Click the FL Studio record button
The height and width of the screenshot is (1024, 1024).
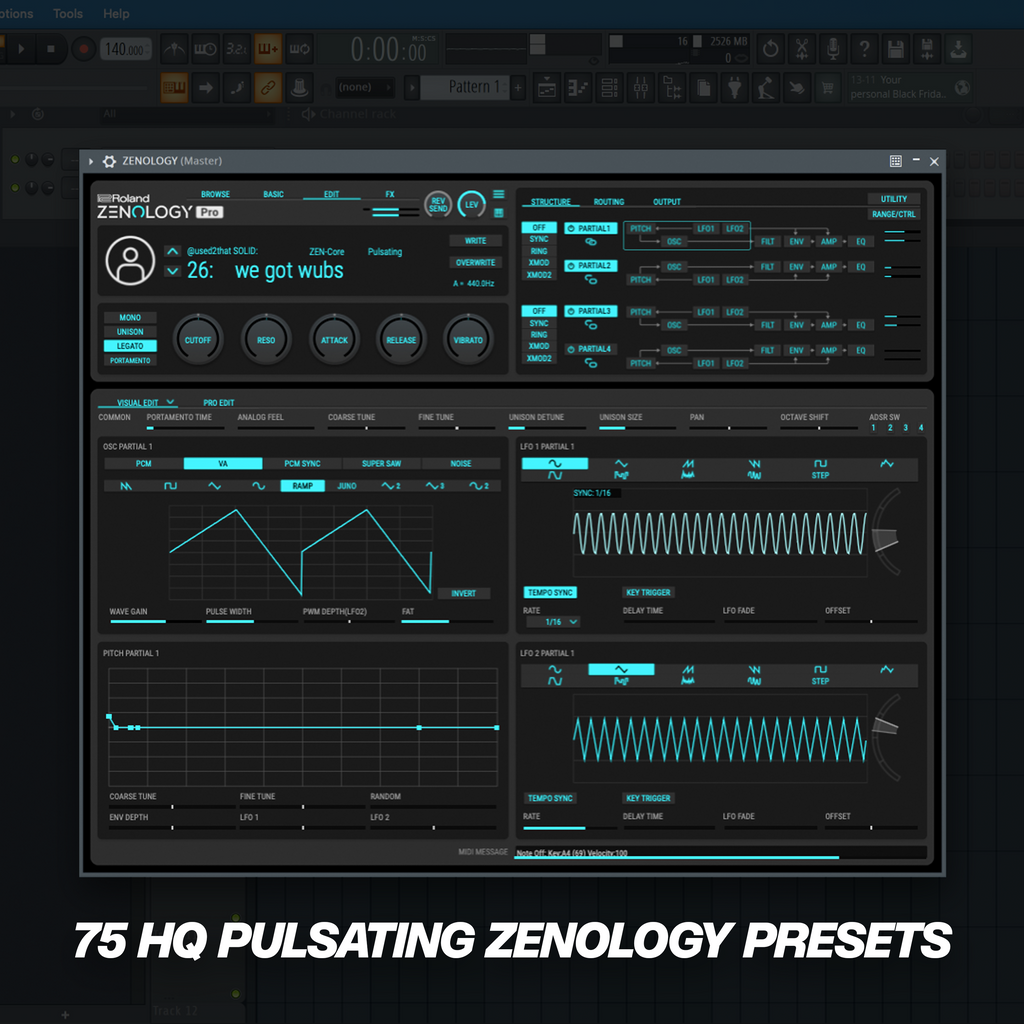(x=83, y=48)
